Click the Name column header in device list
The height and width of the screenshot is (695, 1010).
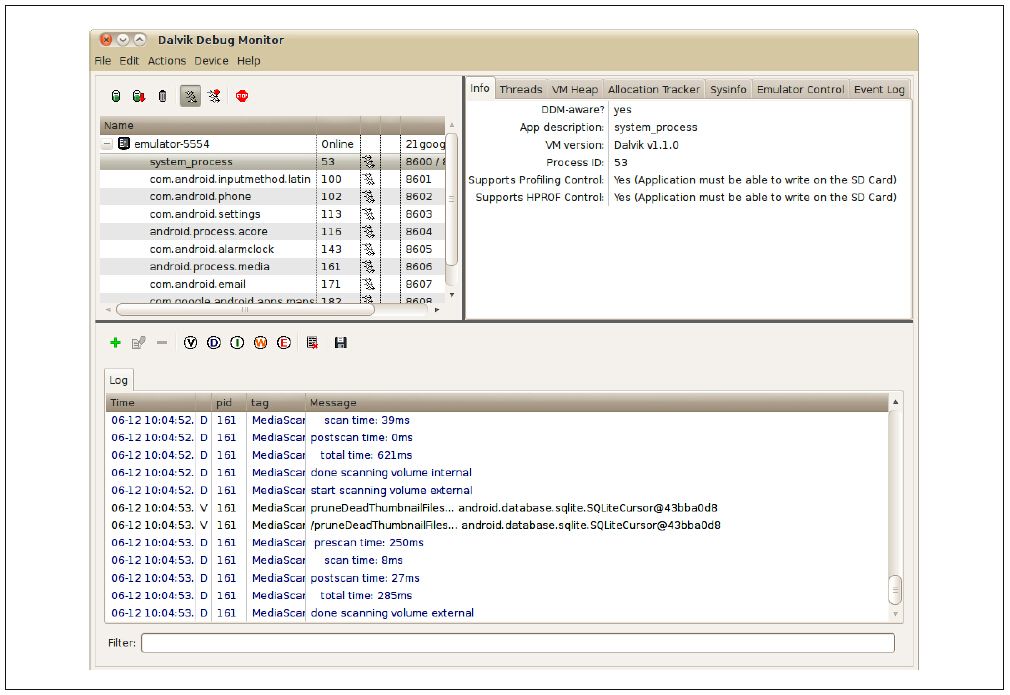pos(208,126)
